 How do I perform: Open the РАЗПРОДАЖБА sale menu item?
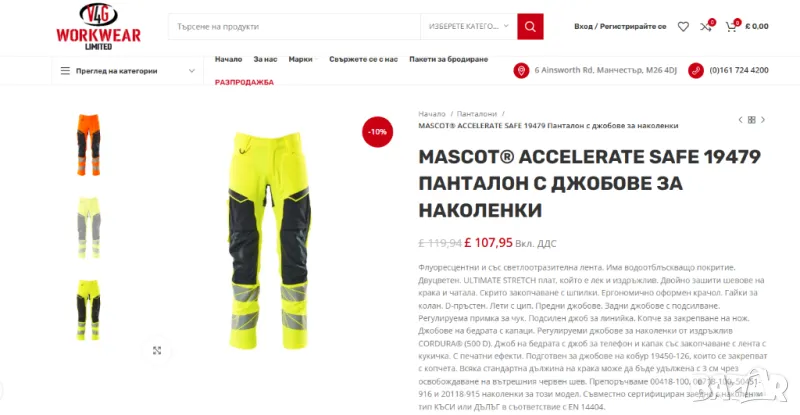[244, 82]
